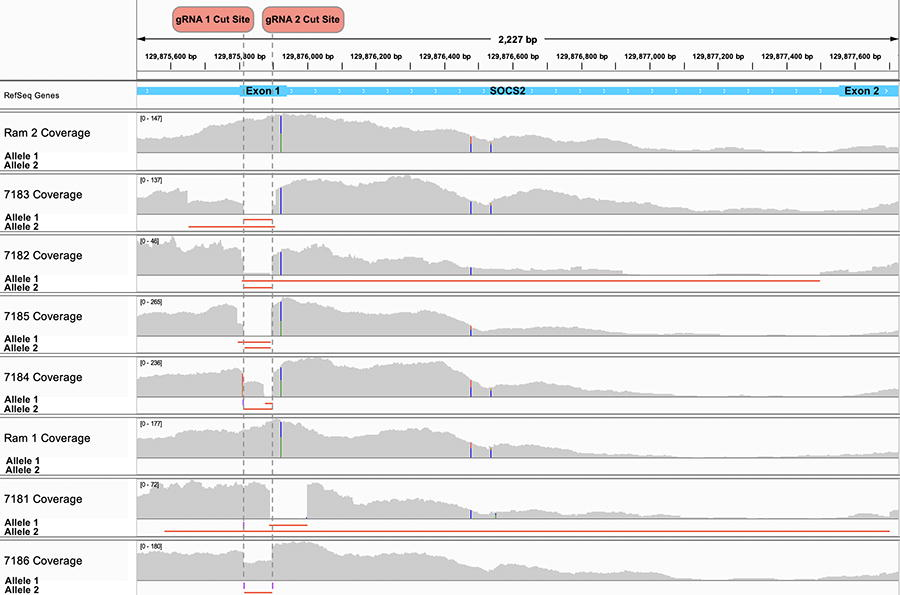Image resolution: width=900 pixels, height=595 pixels.
Task: Select the Exon 1 block in RefSeq track
Action: click(x=263, y=91)
